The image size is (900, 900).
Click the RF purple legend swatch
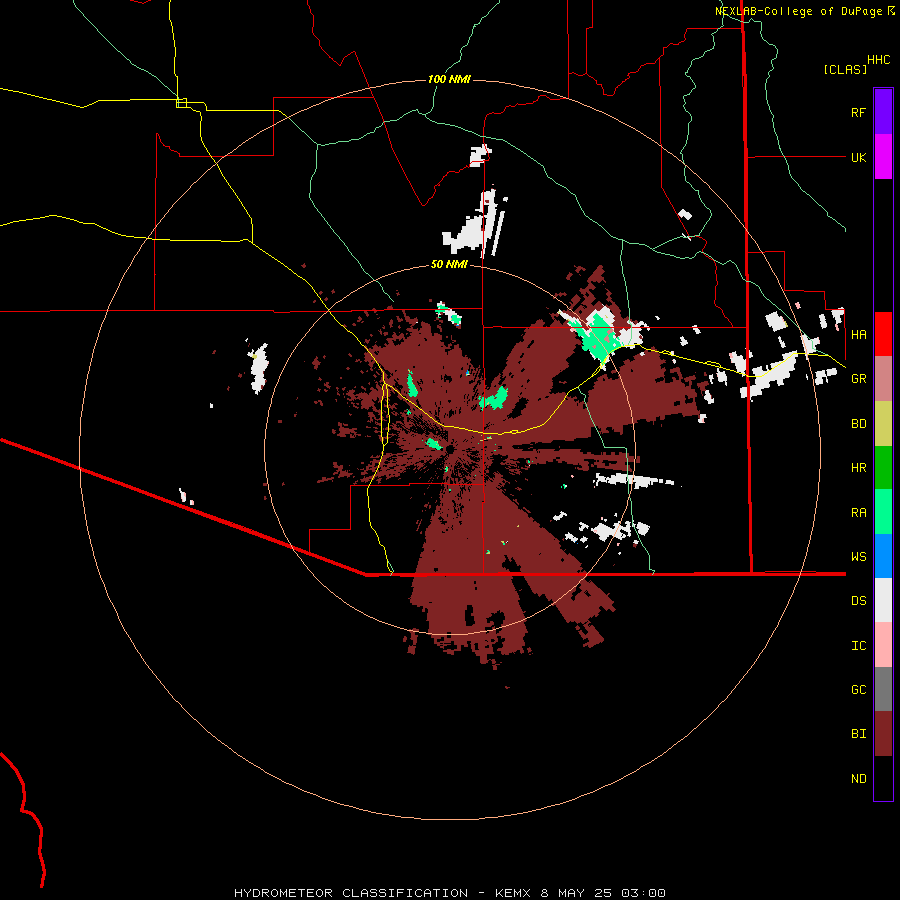pyautogui.click(x=883, y=112)
